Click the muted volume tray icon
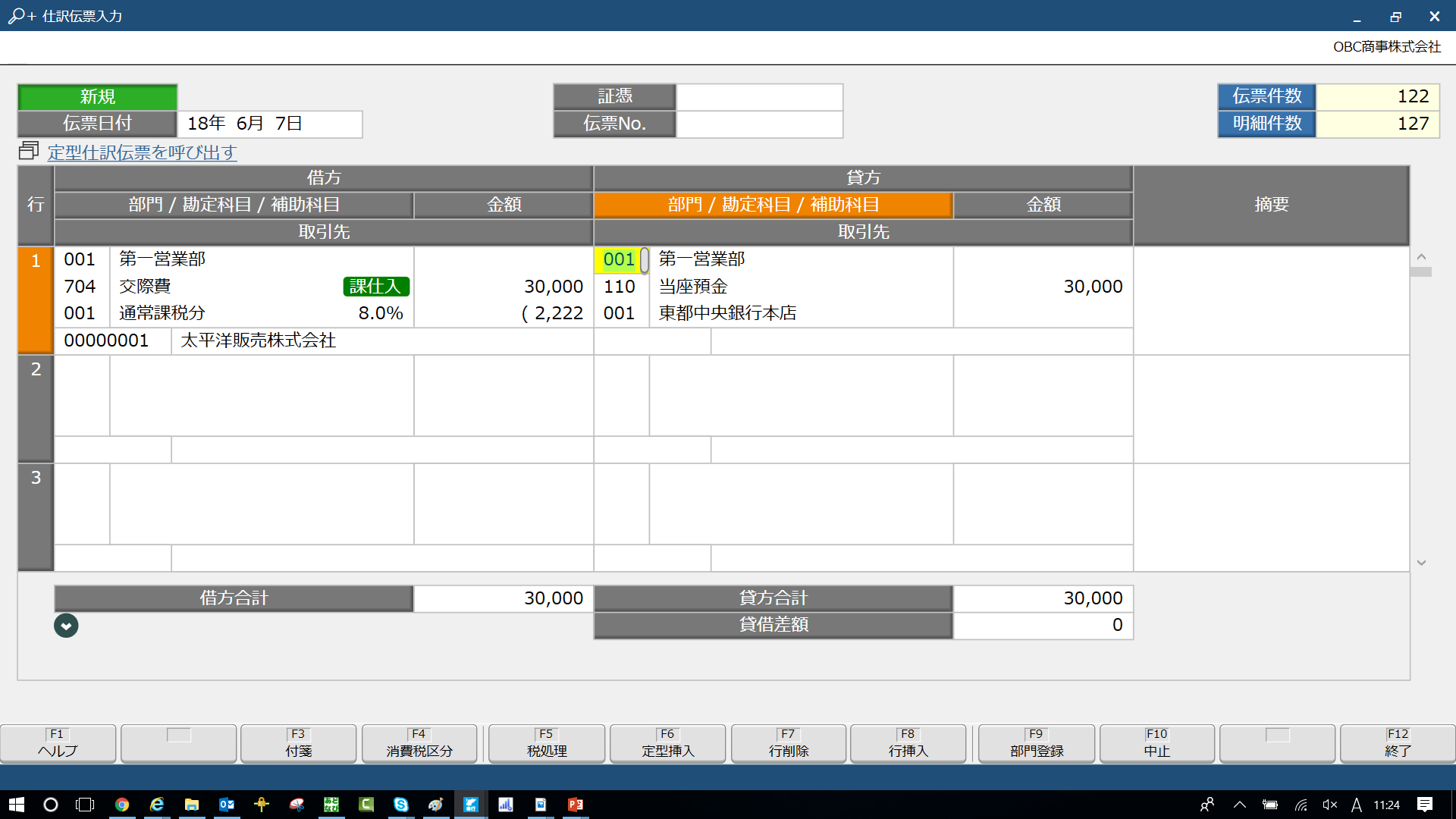This screenshot has width=1456, height=819. (1329, 805)
